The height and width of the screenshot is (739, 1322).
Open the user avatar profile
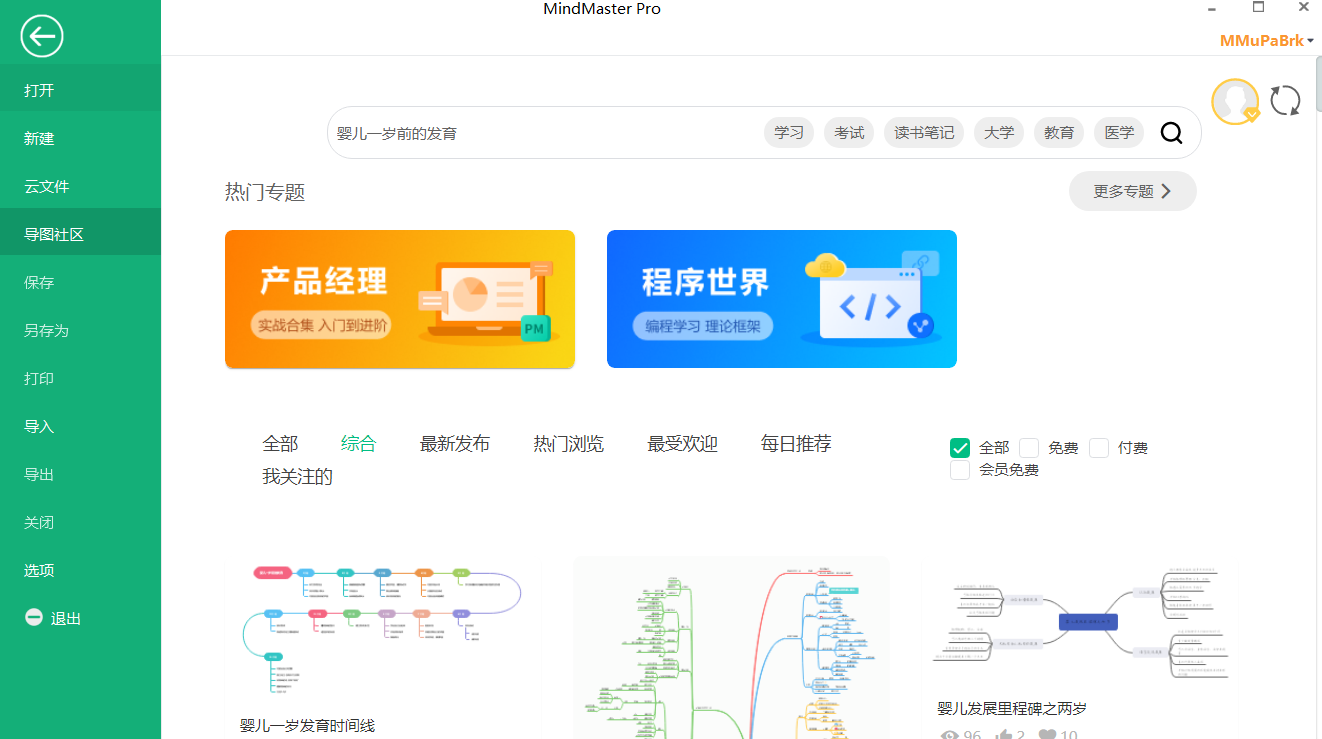1235,101
